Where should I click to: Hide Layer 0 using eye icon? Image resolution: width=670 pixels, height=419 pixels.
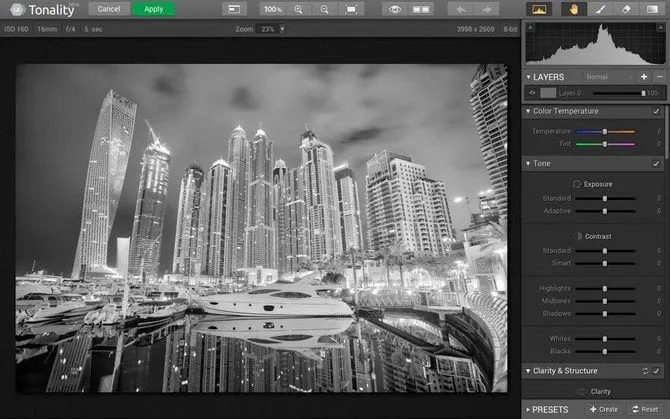(533, 93)
